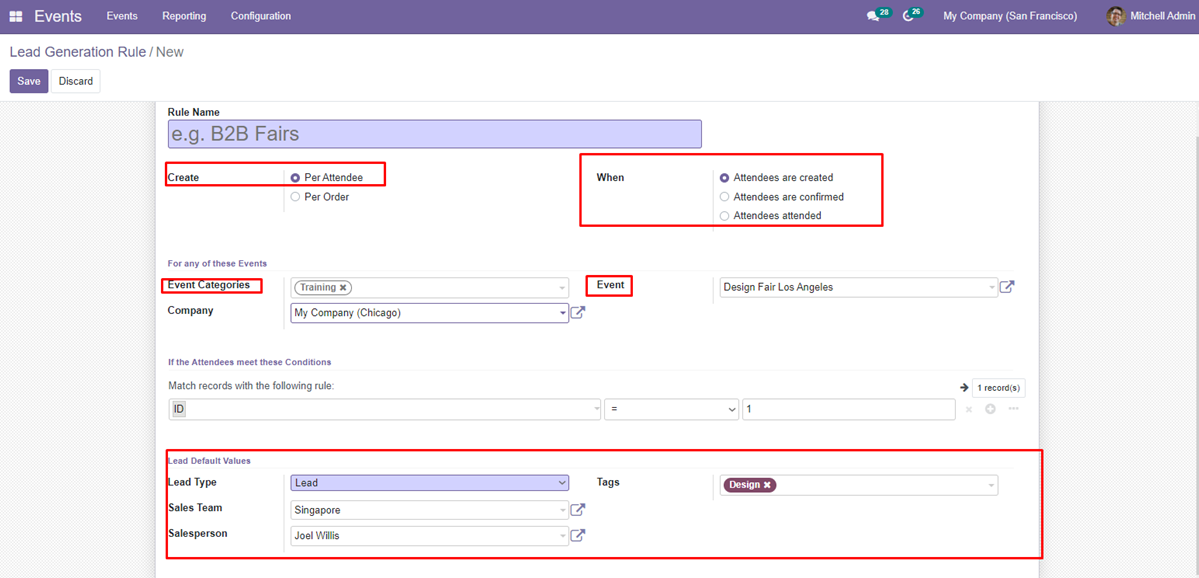
Task: Open the Reporting menu
Action: pos(184,17)
